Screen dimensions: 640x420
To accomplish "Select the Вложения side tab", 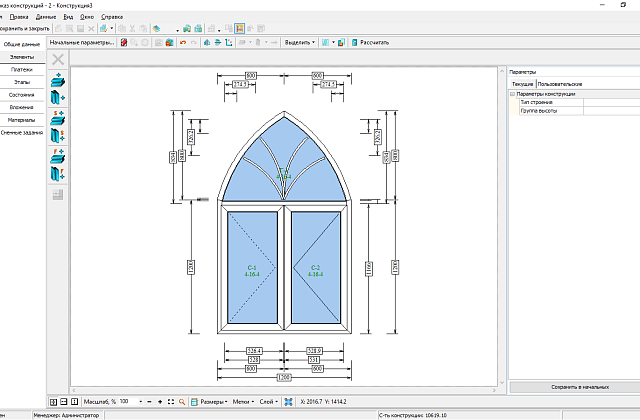I will click(x=22, y=107).
